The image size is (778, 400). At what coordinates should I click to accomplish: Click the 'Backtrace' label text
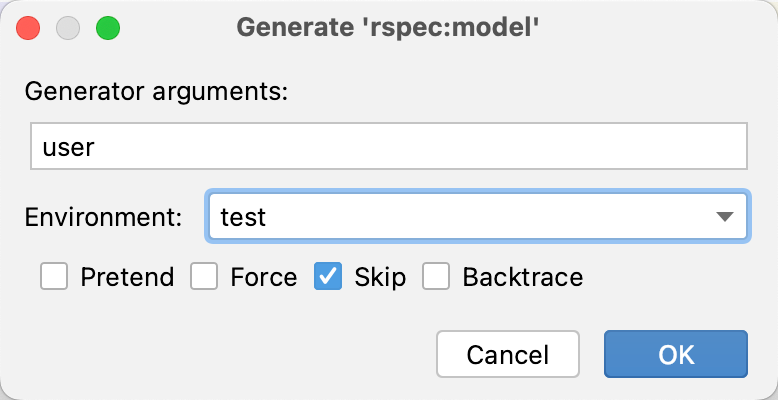(522, 276)
